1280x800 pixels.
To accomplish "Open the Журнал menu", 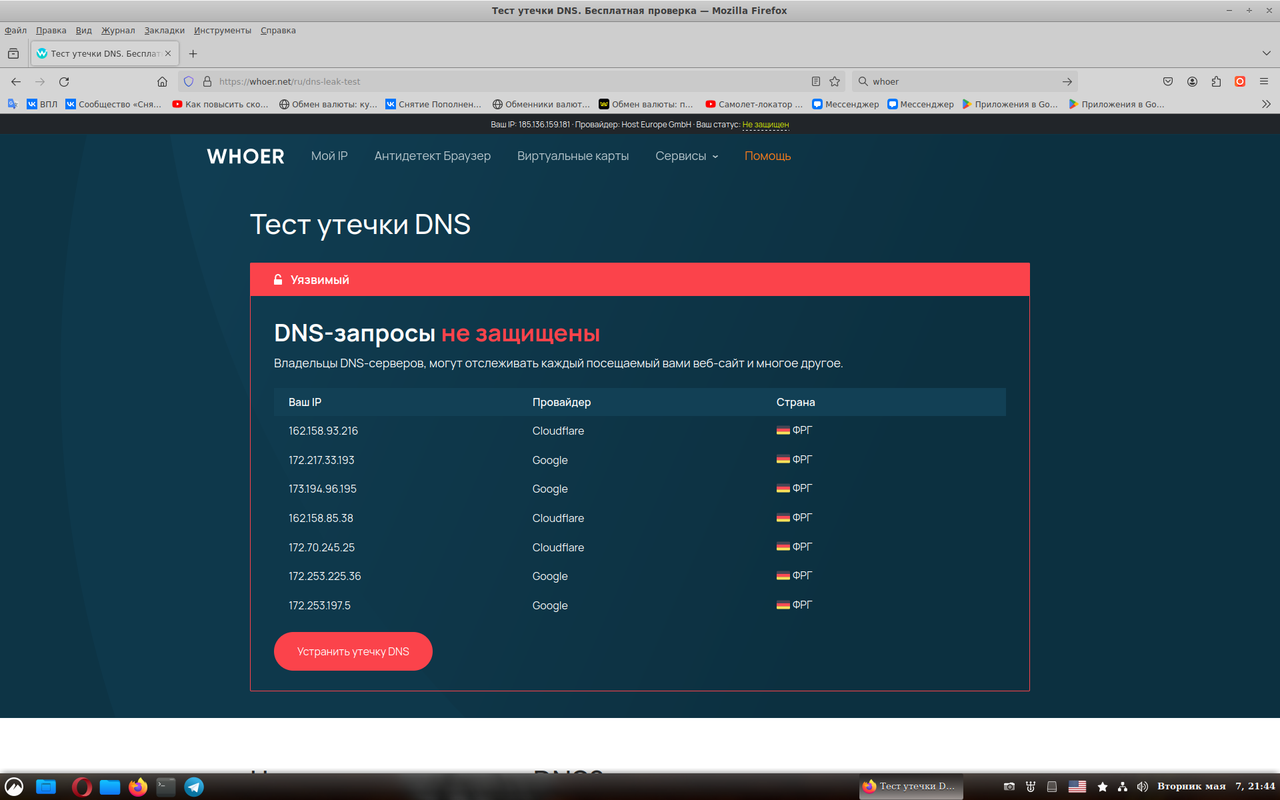I will (118, 30).
